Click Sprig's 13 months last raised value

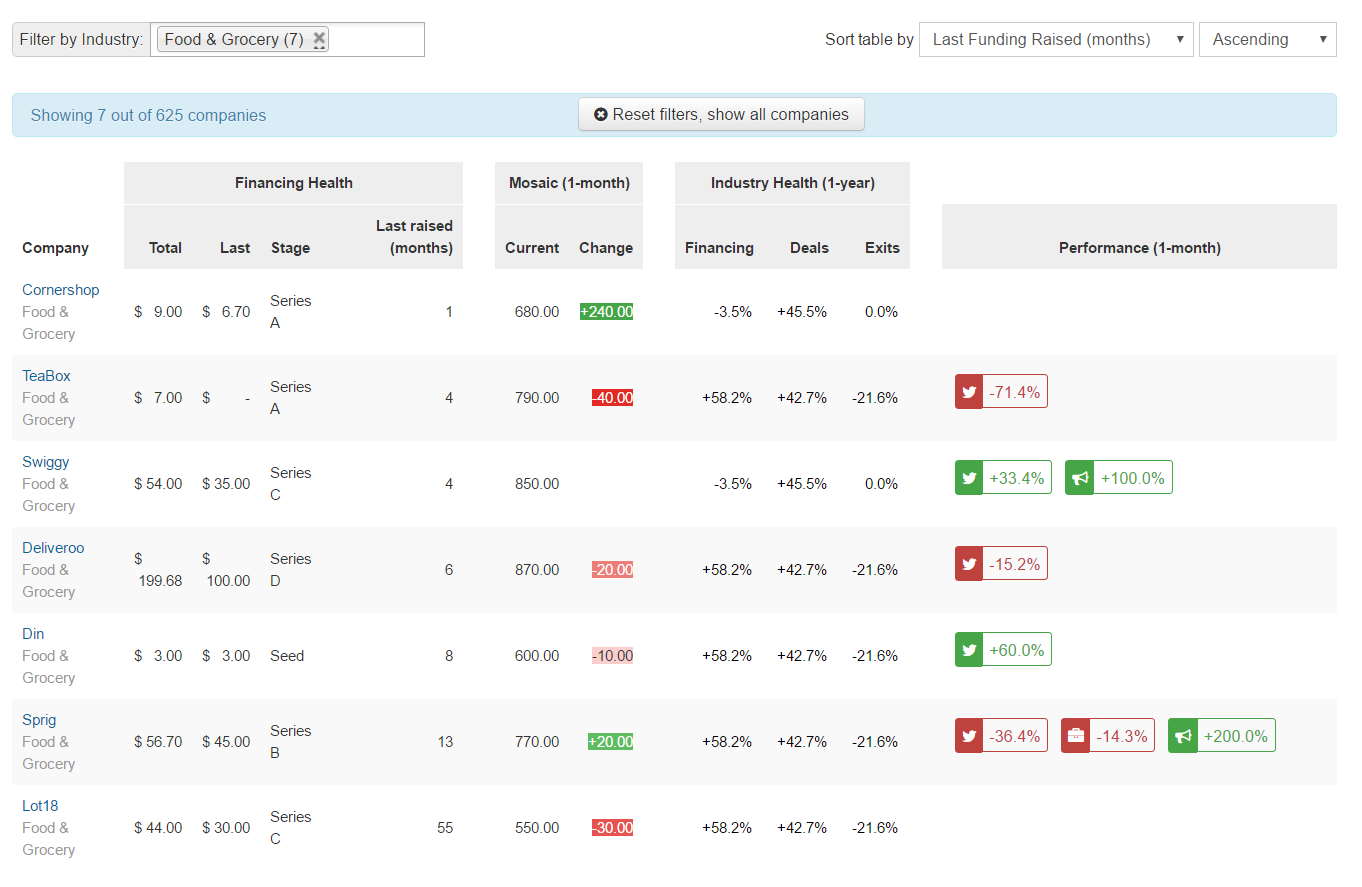coord(445,742)
